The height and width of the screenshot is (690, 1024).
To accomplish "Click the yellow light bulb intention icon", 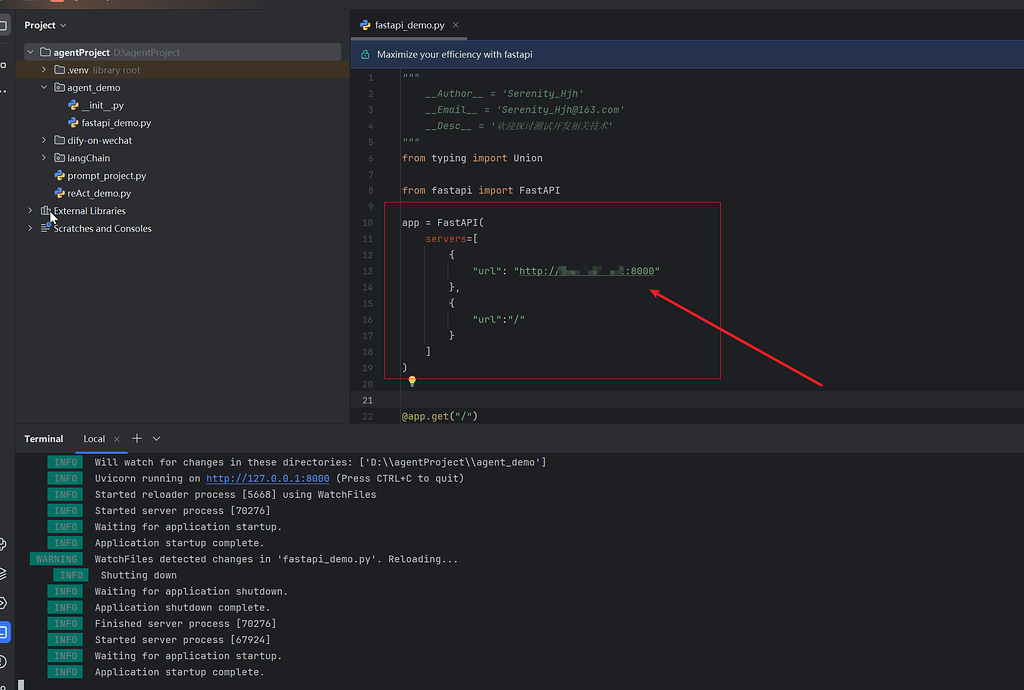I will coord(411,382).
